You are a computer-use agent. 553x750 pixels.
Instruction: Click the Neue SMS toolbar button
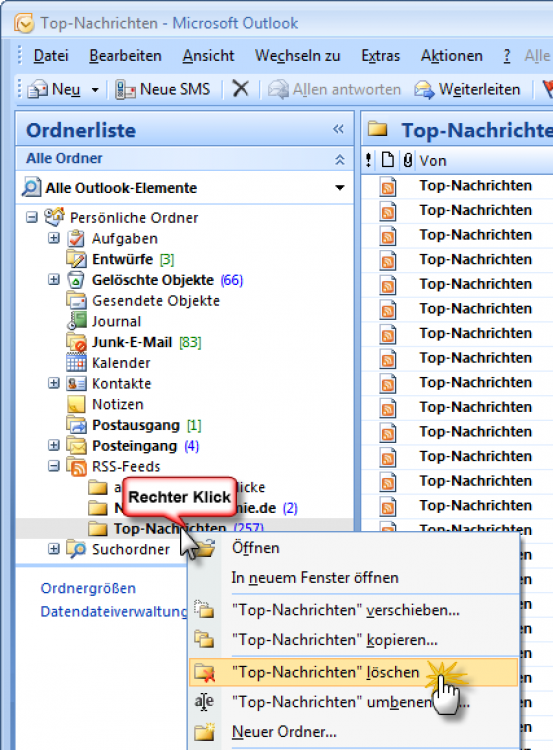click(x=163, y=89)
